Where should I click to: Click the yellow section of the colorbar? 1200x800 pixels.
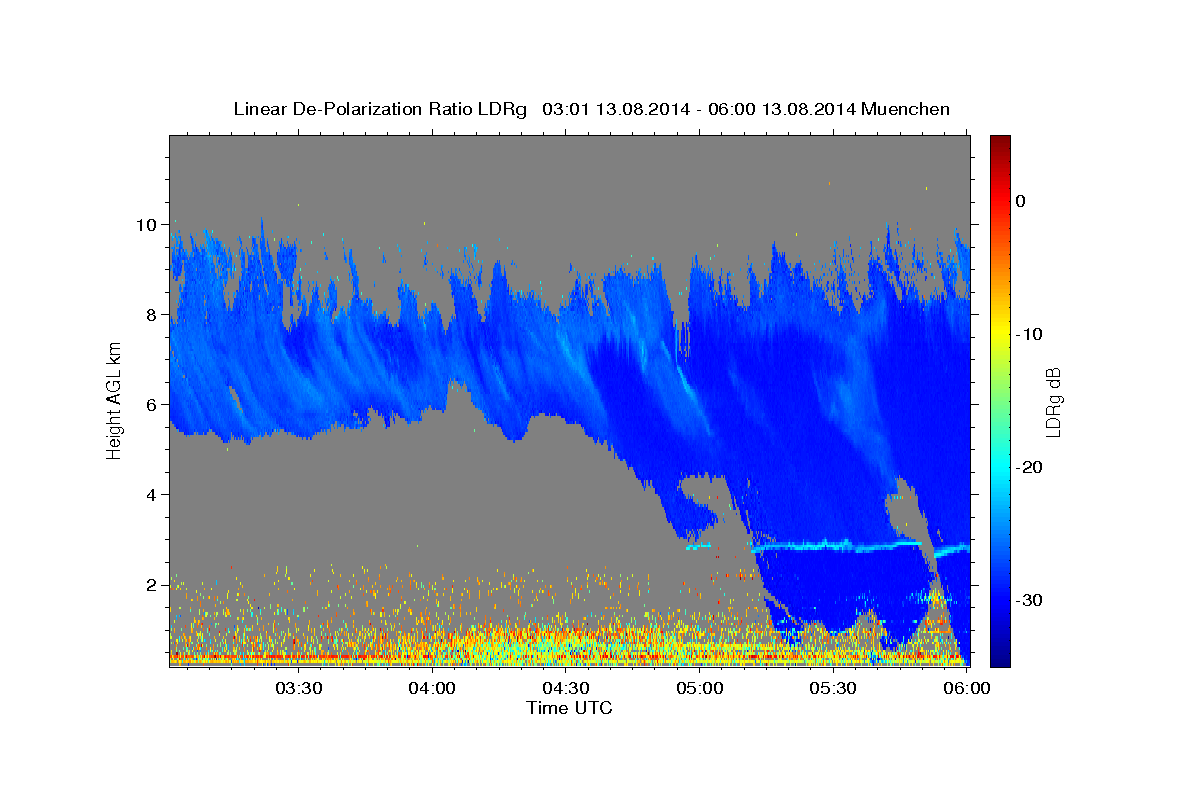point(1000,330)
